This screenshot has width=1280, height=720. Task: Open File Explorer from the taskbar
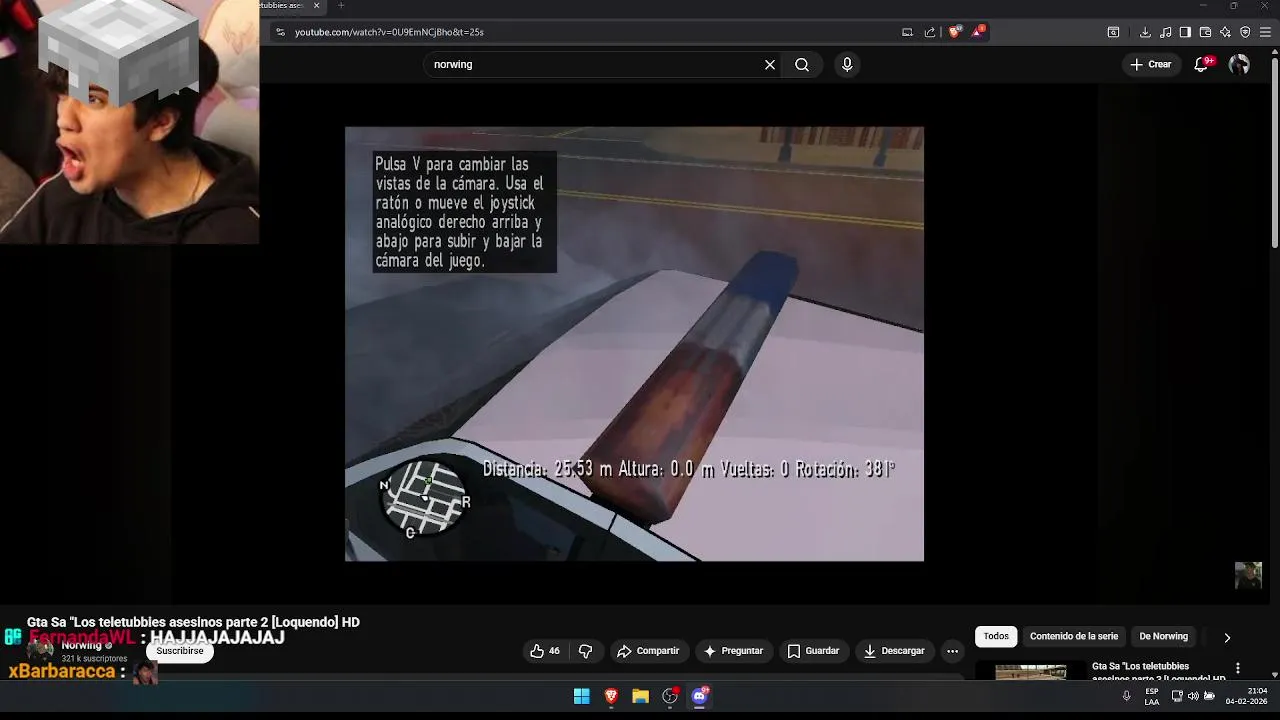tap(640, 696)
